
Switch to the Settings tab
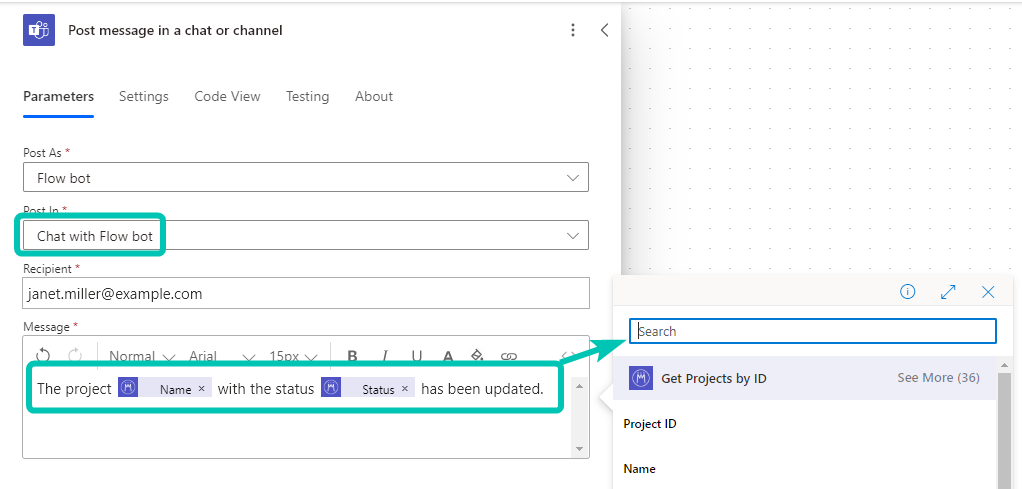click(143, 96)
